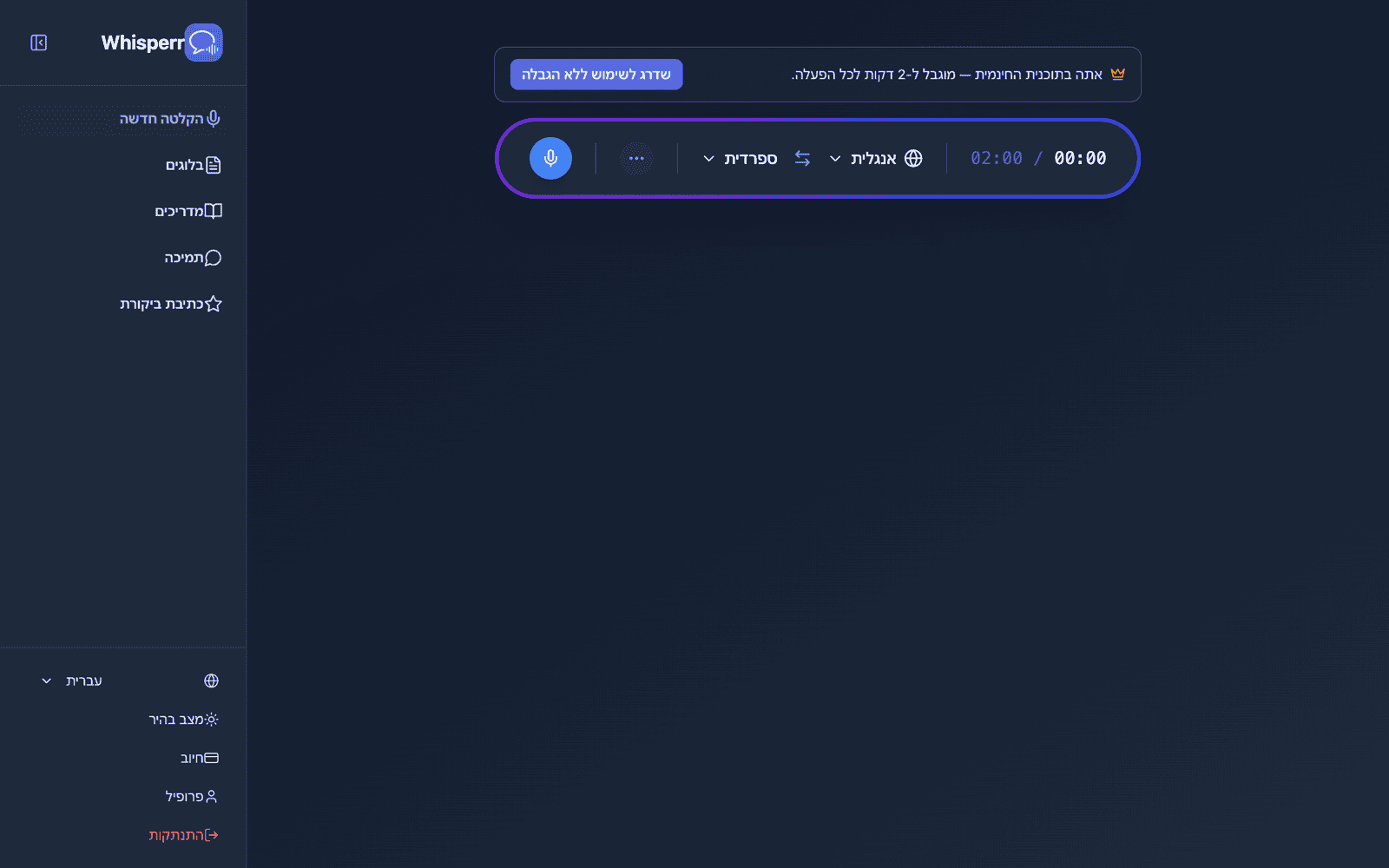This screenshot has width=1389, height=868.
Task: Click the free plan notice text in banner
Action: (x=947, y=75)
